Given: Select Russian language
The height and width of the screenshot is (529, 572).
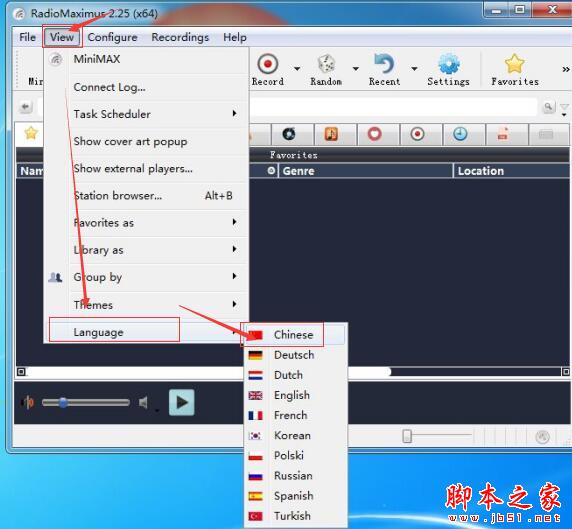Looking at the screenshot, I should (295, 476).
